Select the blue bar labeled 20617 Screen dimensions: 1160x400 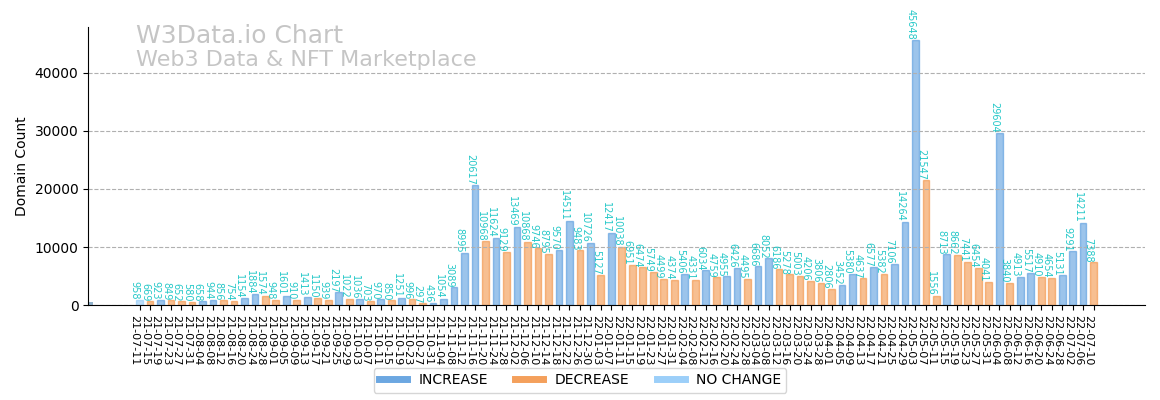pyautogui.click(x=475, y=245)
